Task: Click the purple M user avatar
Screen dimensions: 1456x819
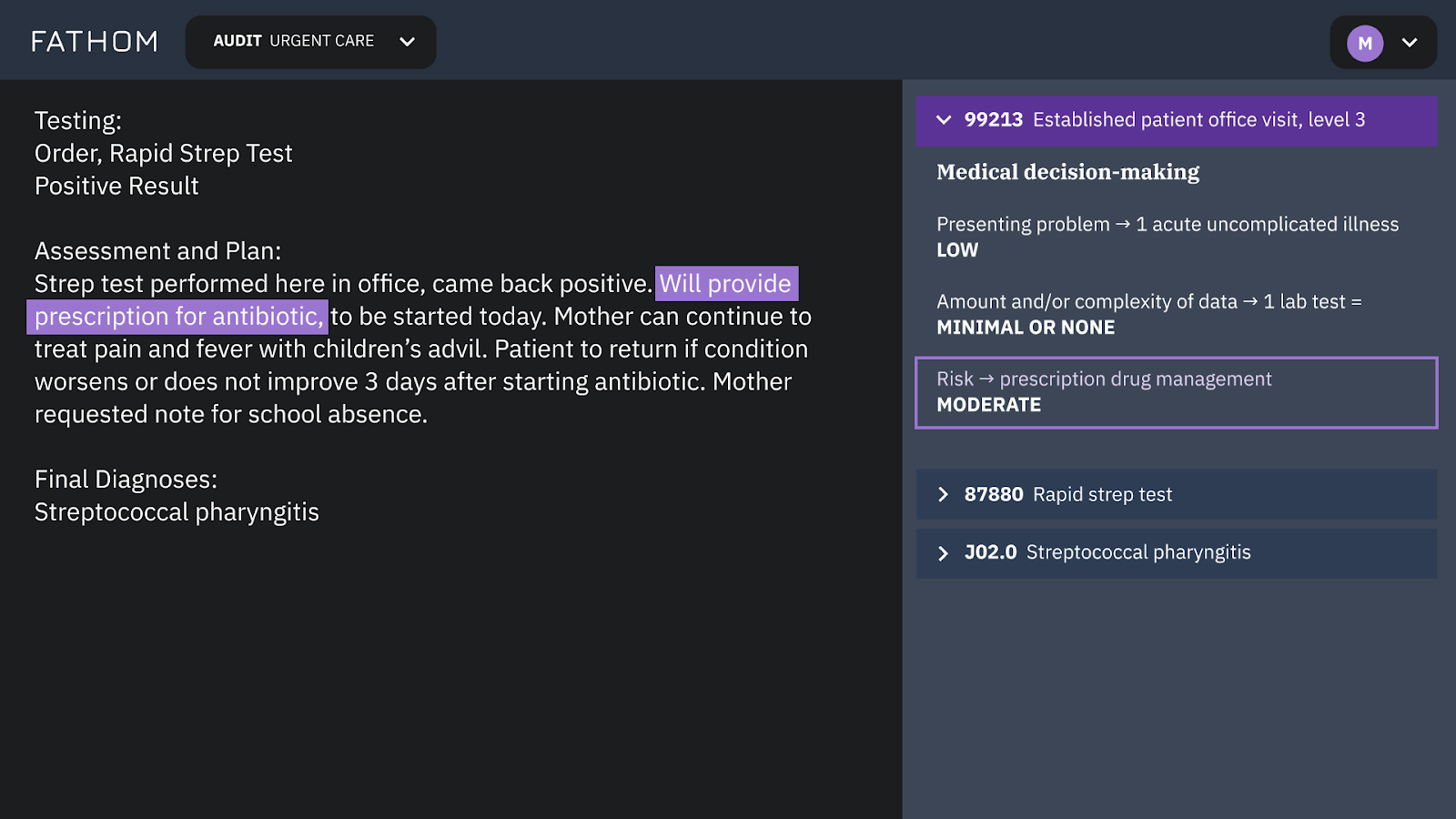Action: point(1365,43)
